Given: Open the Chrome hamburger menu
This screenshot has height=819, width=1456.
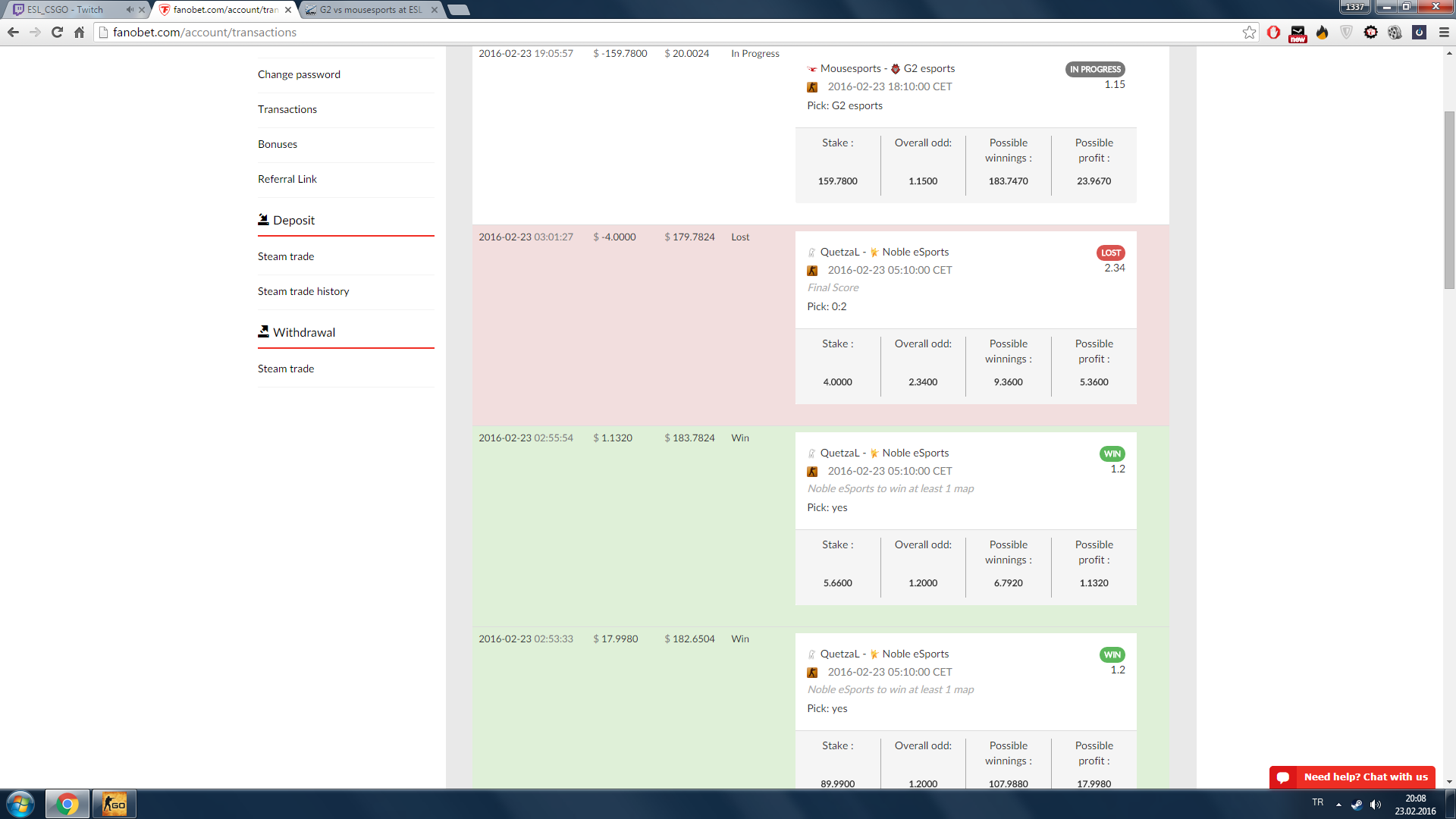Looking at the screenshot, I should (1444, 32).
